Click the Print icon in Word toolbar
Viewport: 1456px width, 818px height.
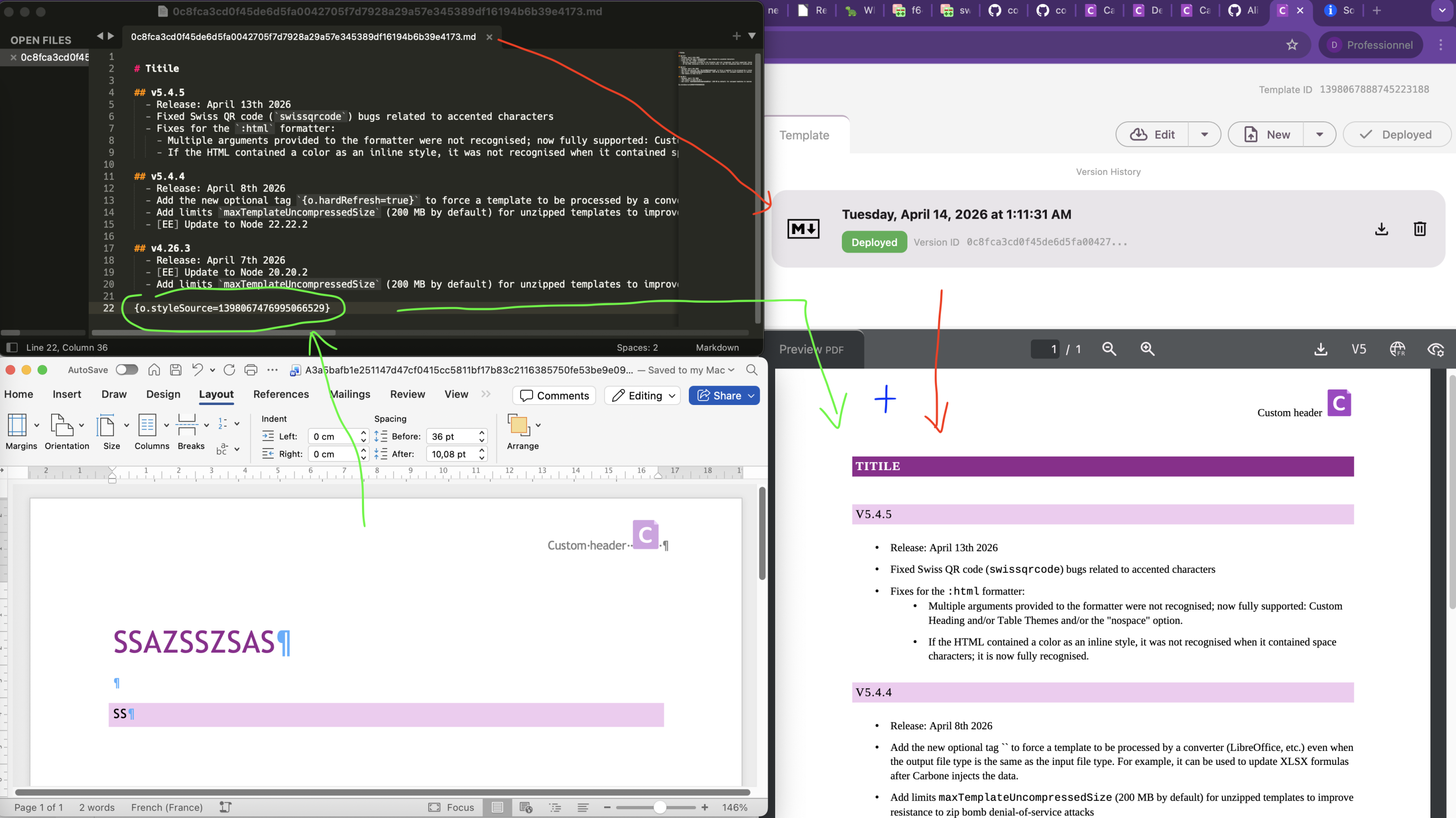tap(251, 369)
